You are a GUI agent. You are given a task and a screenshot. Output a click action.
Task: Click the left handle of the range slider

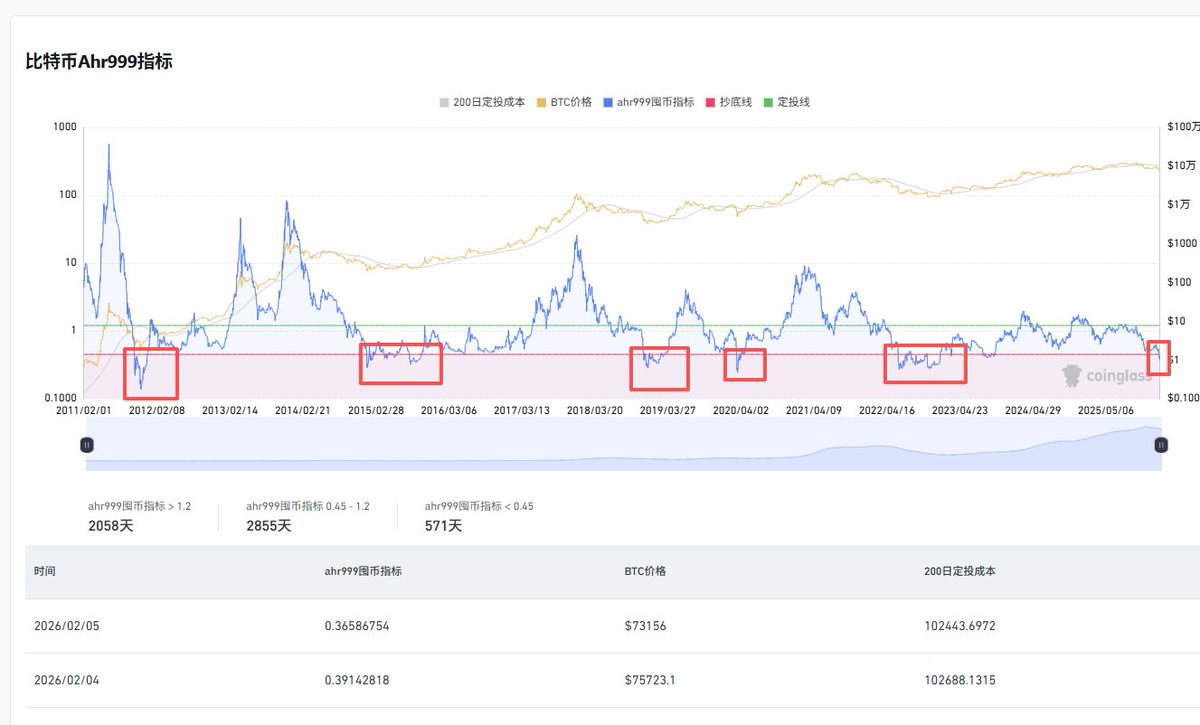(x=87, y=445)
